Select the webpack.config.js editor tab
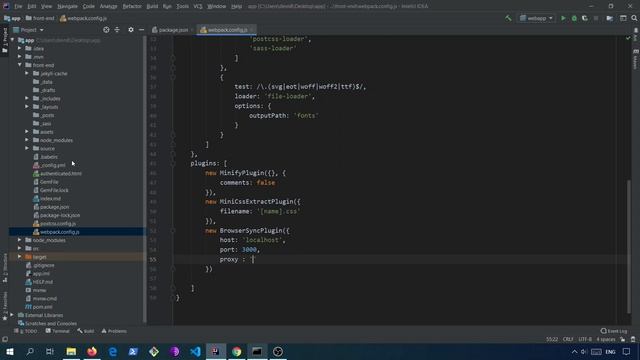 pos(227,30)
